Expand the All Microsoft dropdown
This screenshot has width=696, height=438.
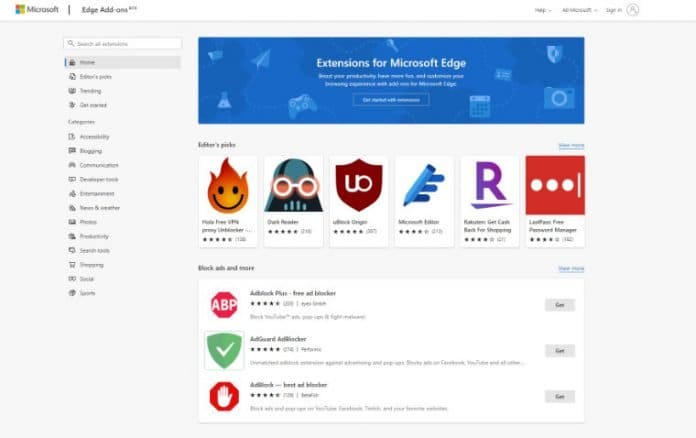point(578,10)
